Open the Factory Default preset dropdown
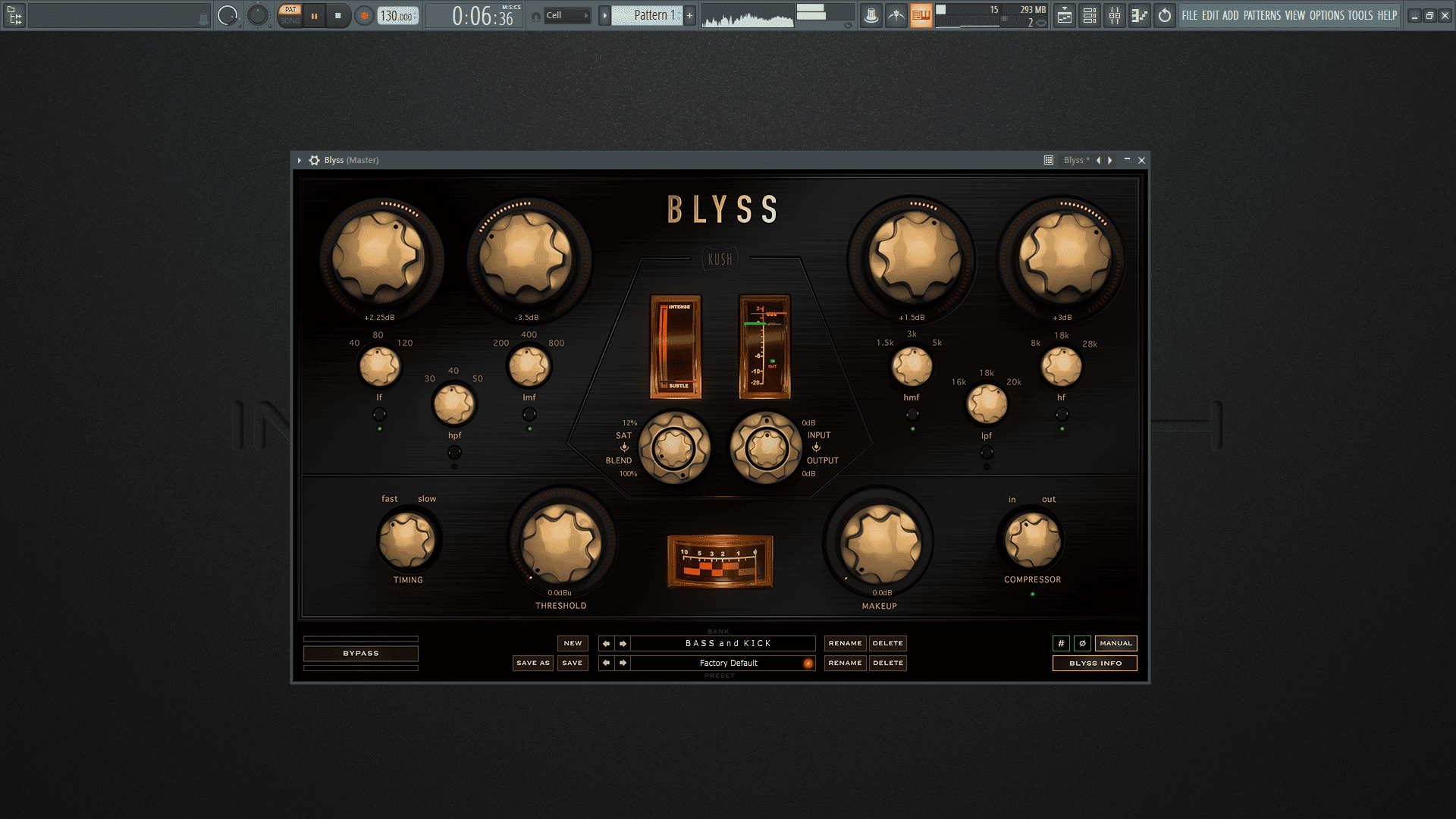 click(x=723, y=663)
